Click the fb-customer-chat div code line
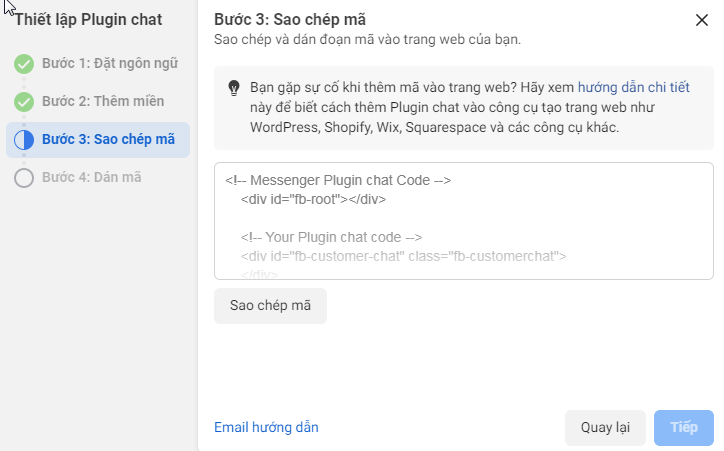The width and height of the screenshot is (724, 451). (x=403, y=256)
